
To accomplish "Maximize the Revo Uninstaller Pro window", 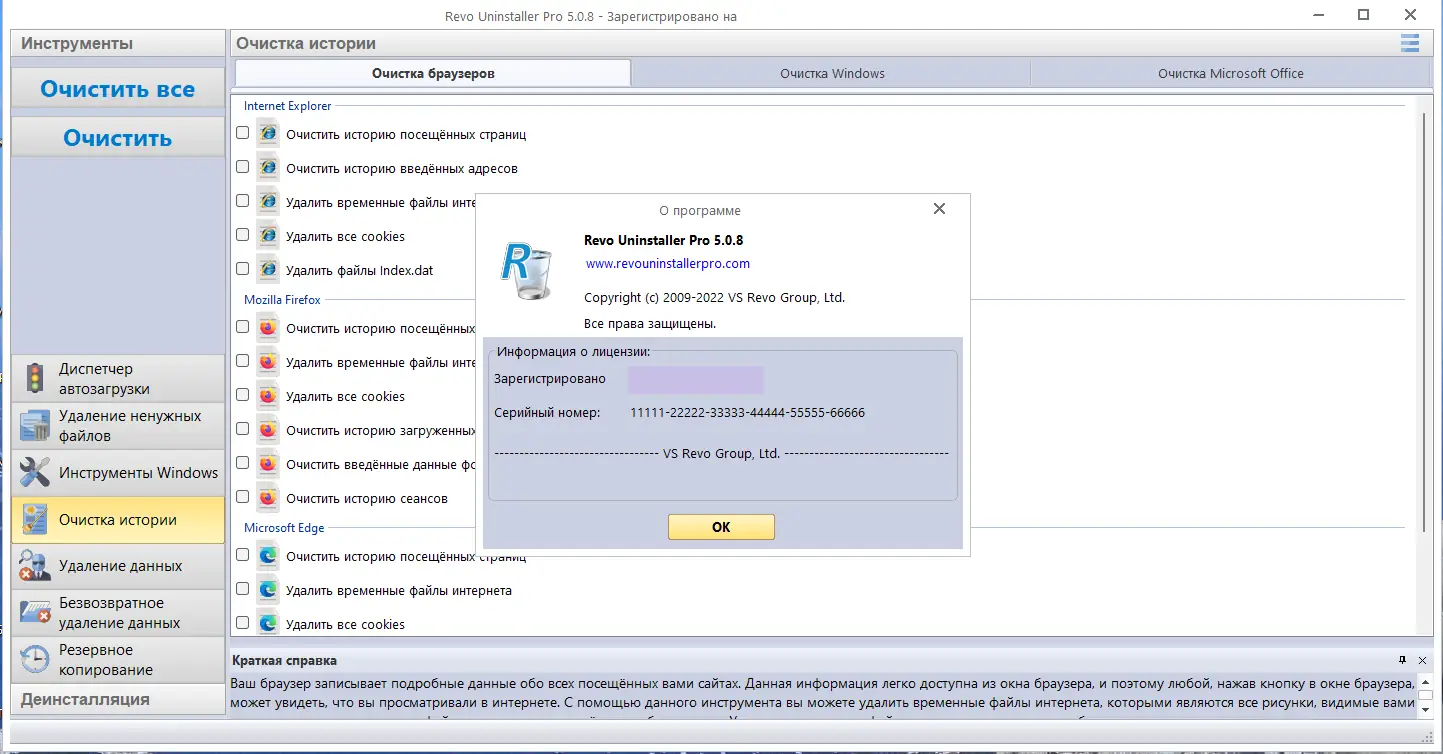I will coord(1364,15).
